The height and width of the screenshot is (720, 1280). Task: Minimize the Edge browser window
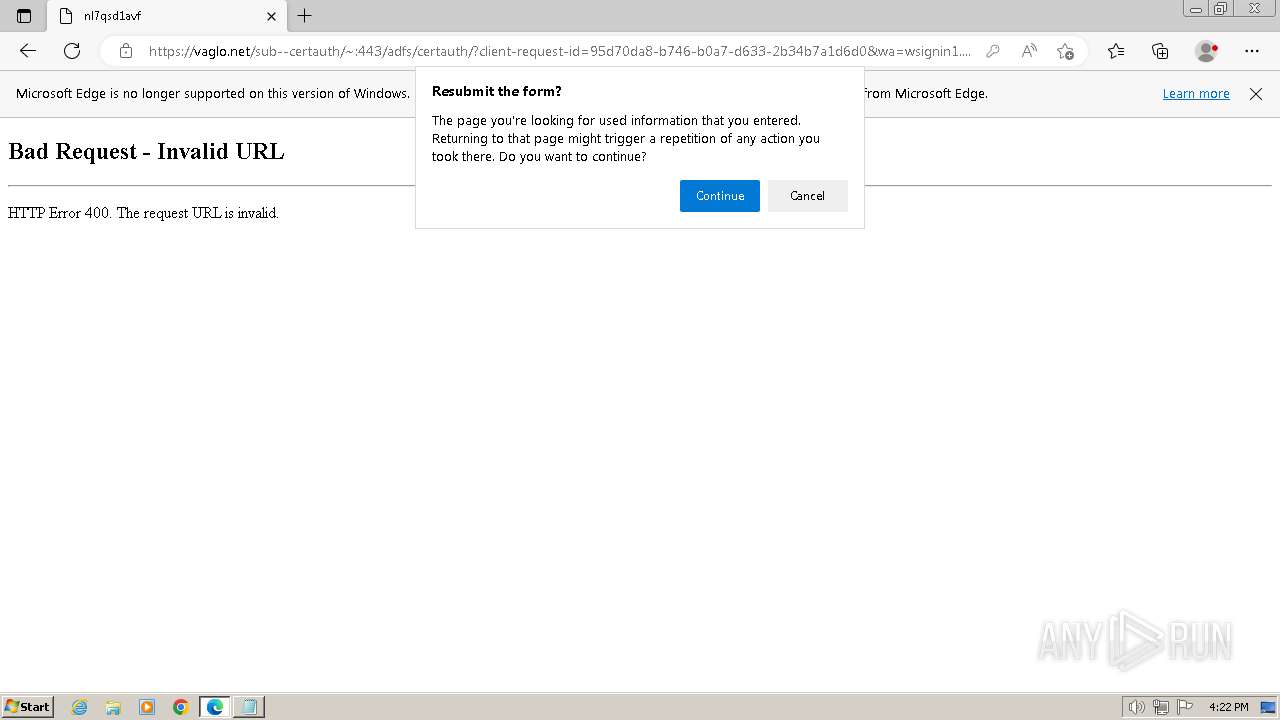point(1196,9)
